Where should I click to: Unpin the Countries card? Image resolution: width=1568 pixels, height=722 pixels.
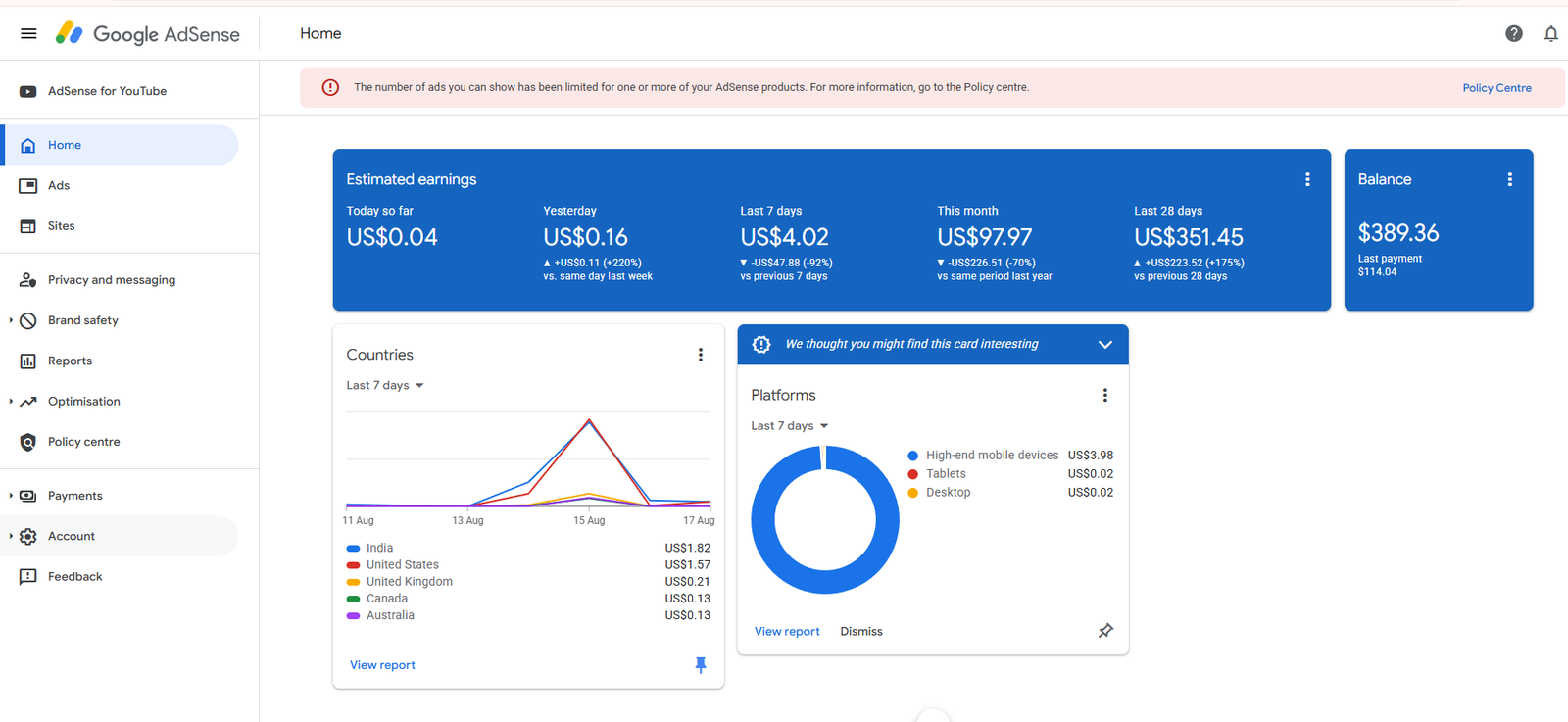click(701, 665)
